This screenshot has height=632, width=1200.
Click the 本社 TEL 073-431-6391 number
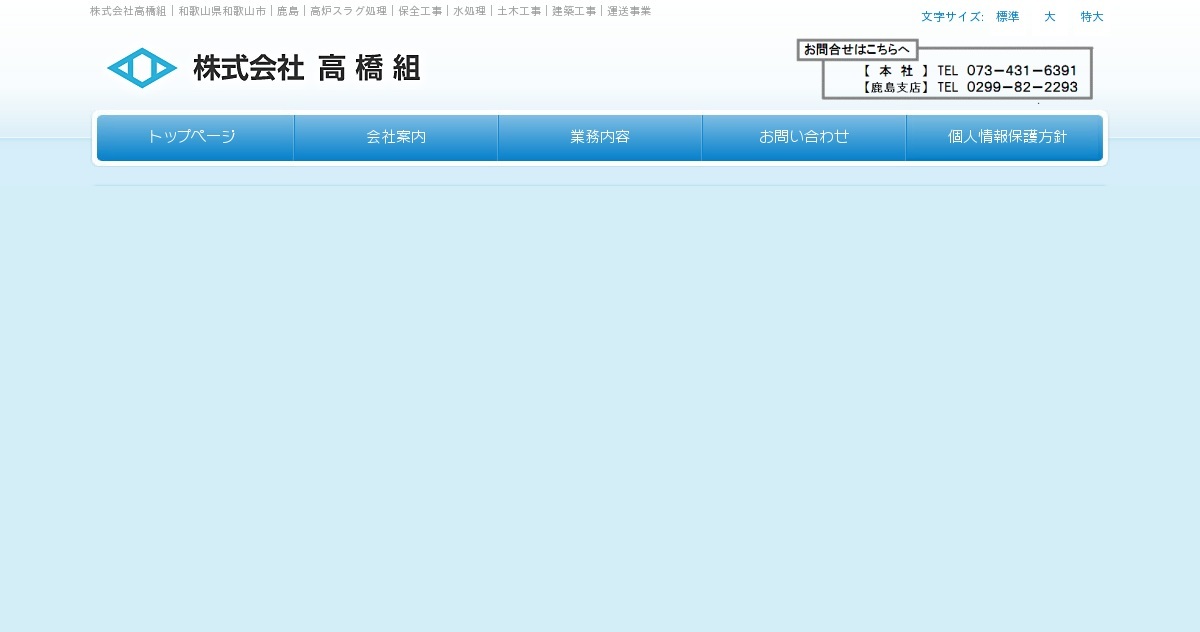coord(970,70)
